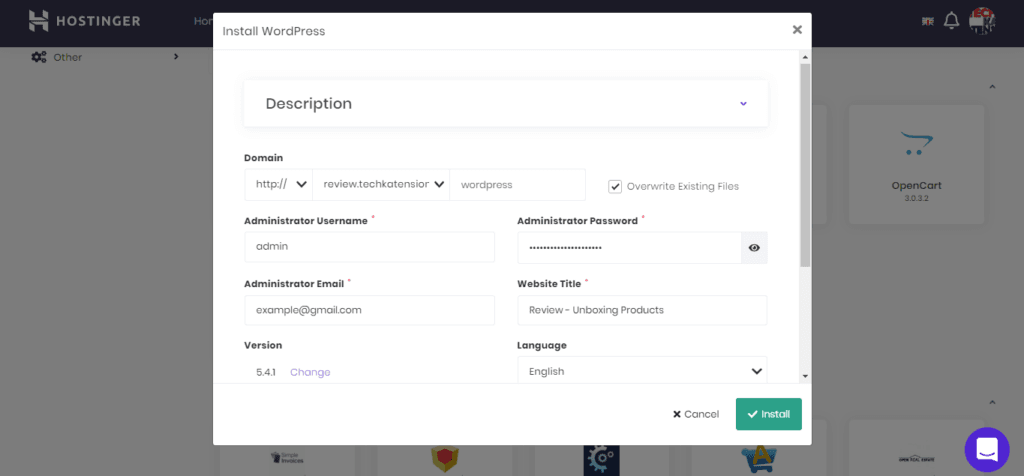This screenshot has height=476, width=1024.
Task: Click the green Install button
Action: [769, 414]
